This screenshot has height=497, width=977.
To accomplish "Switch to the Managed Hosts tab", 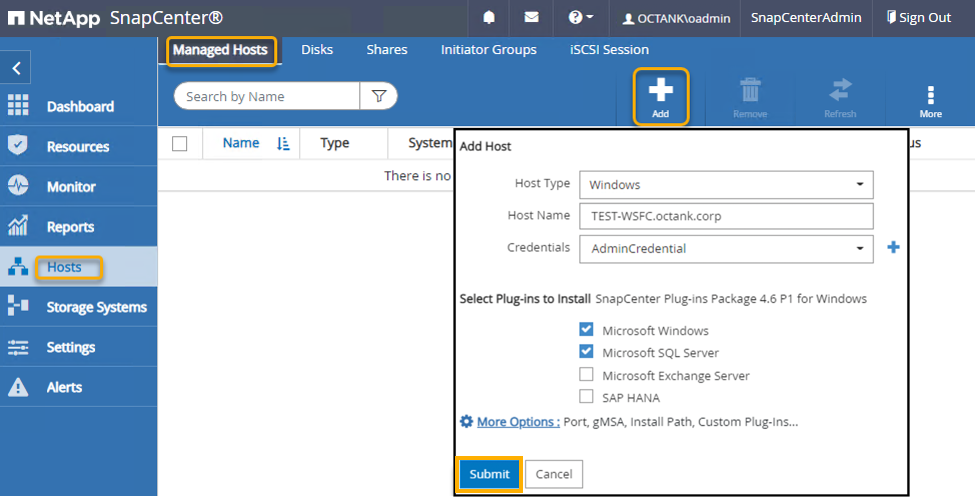I will point(220,50).
